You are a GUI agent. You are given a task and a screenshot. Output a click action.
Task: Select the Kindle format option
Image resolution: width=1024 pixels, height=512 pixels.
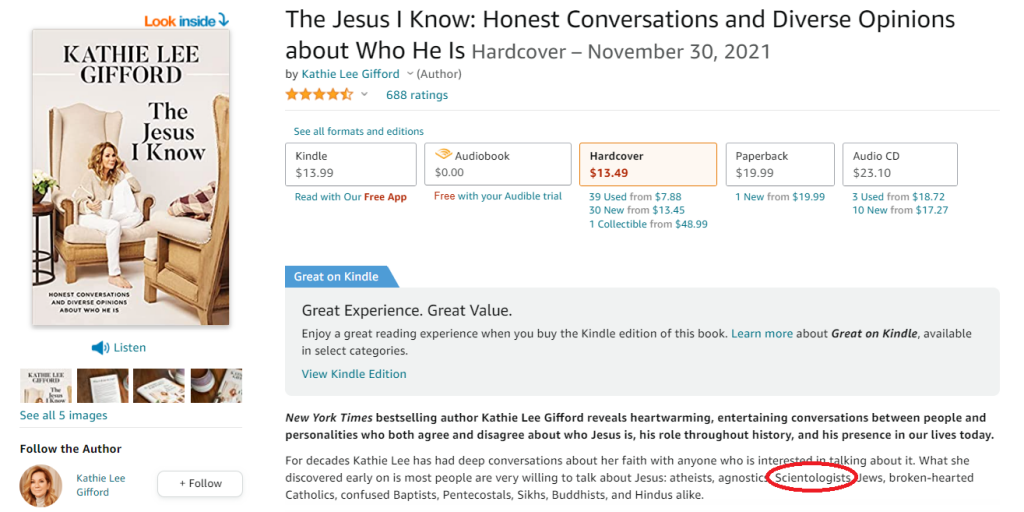click(351, 165)
